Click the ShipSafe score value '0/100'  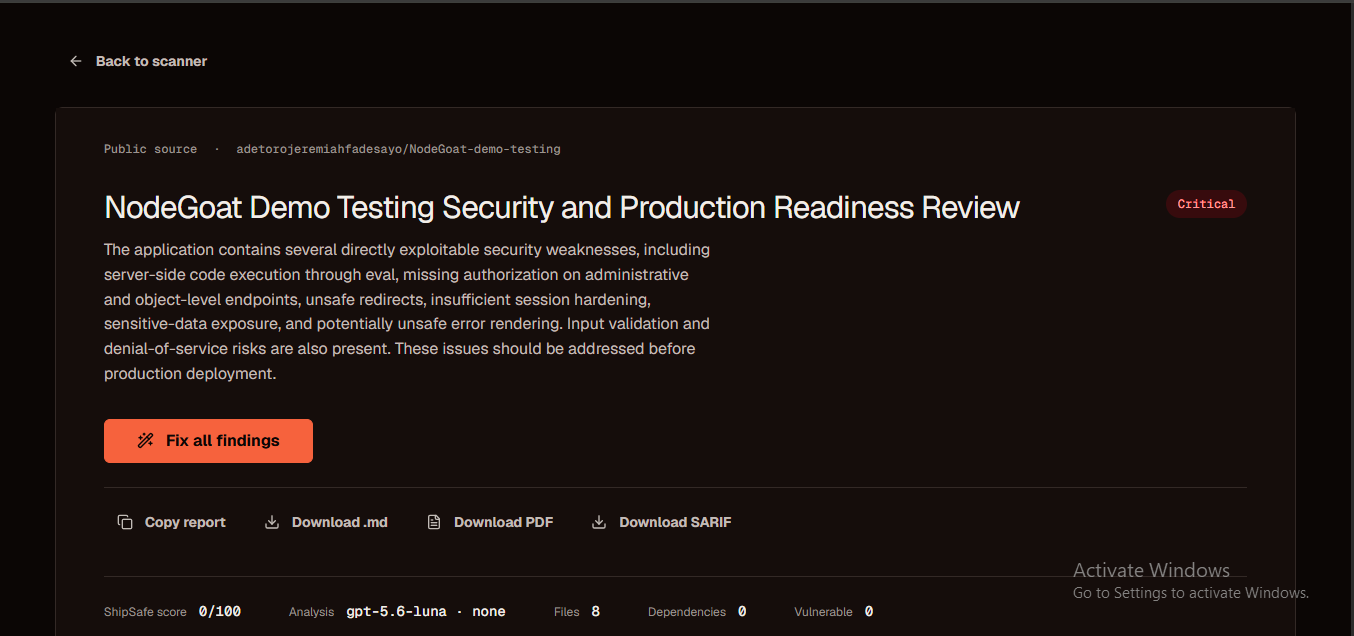click(x=220, y=611)
